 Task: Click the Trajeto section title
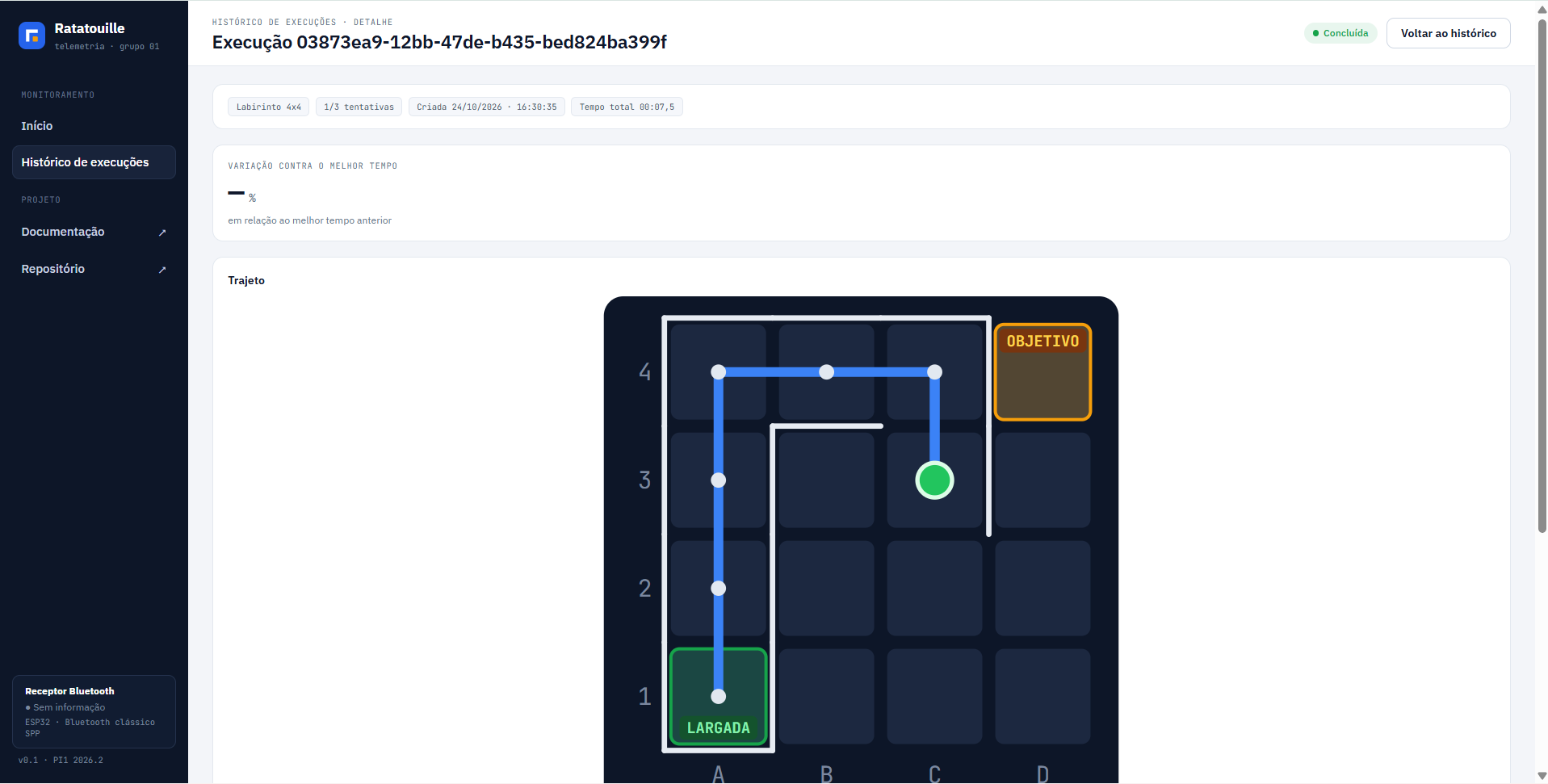[x=246, y=280]
